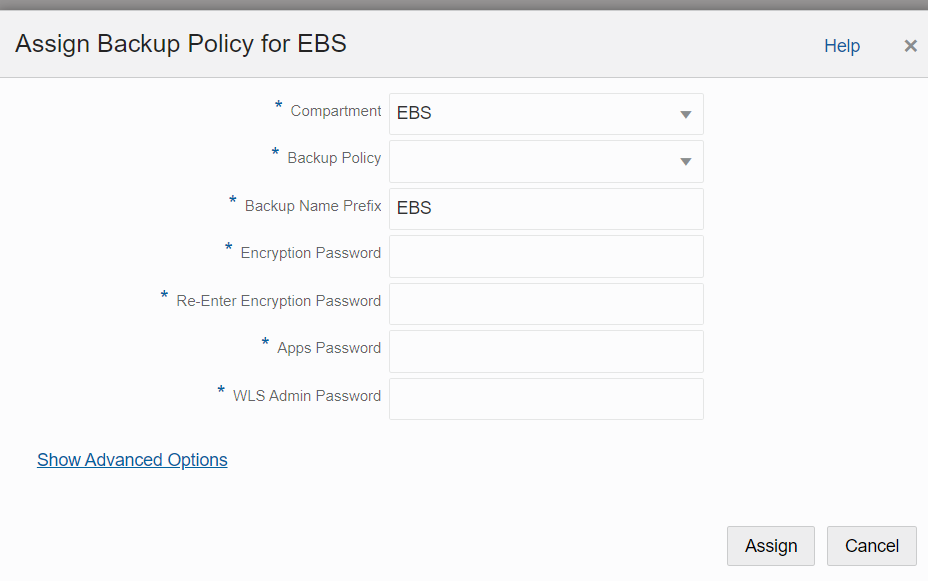928x581 pixels.
Task: Select the Compartment field showing EBS
Action: click(546, 114)
